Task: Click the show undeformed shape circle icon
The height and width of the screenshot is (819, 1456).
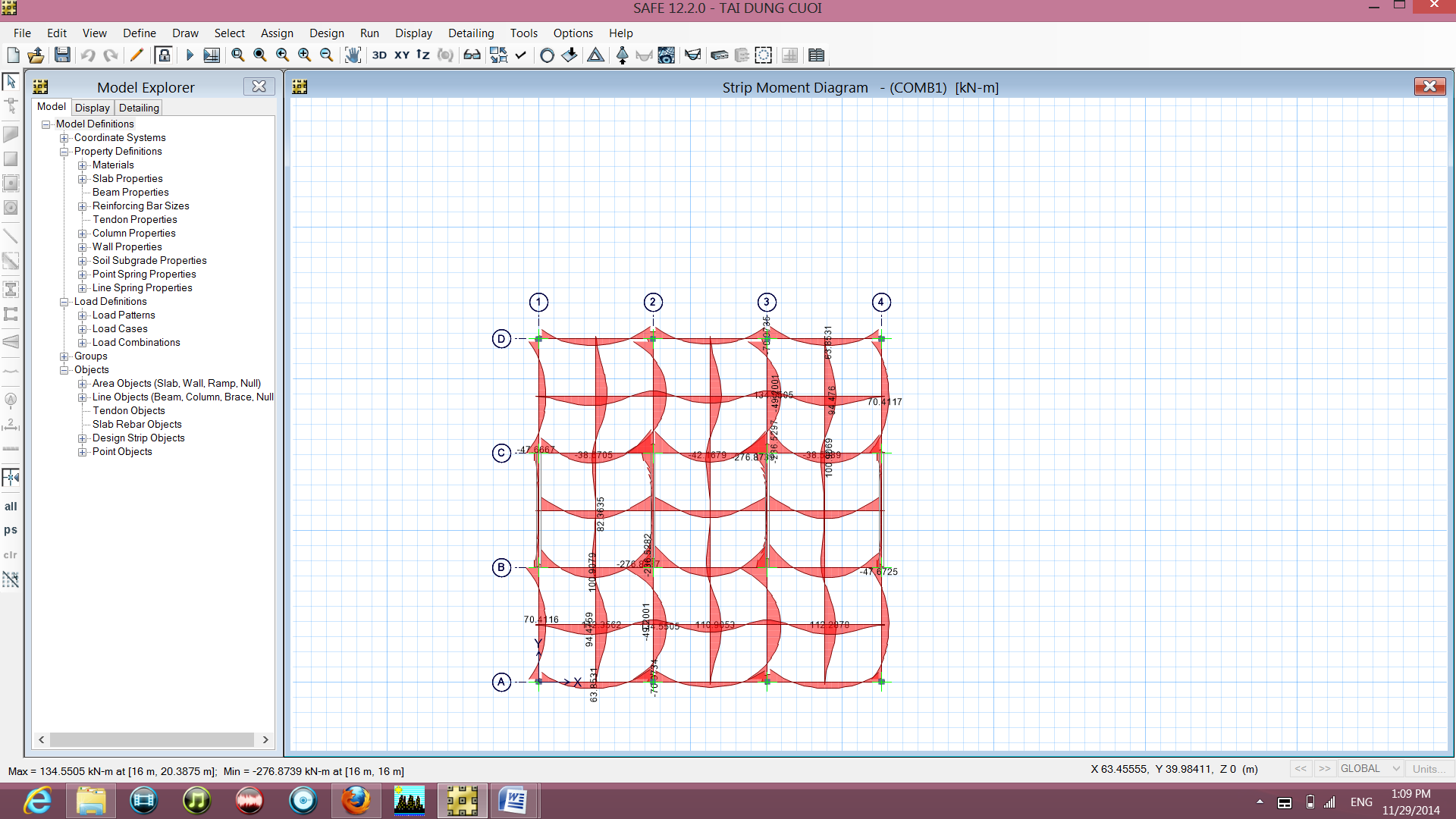Action: click(547, 55)
